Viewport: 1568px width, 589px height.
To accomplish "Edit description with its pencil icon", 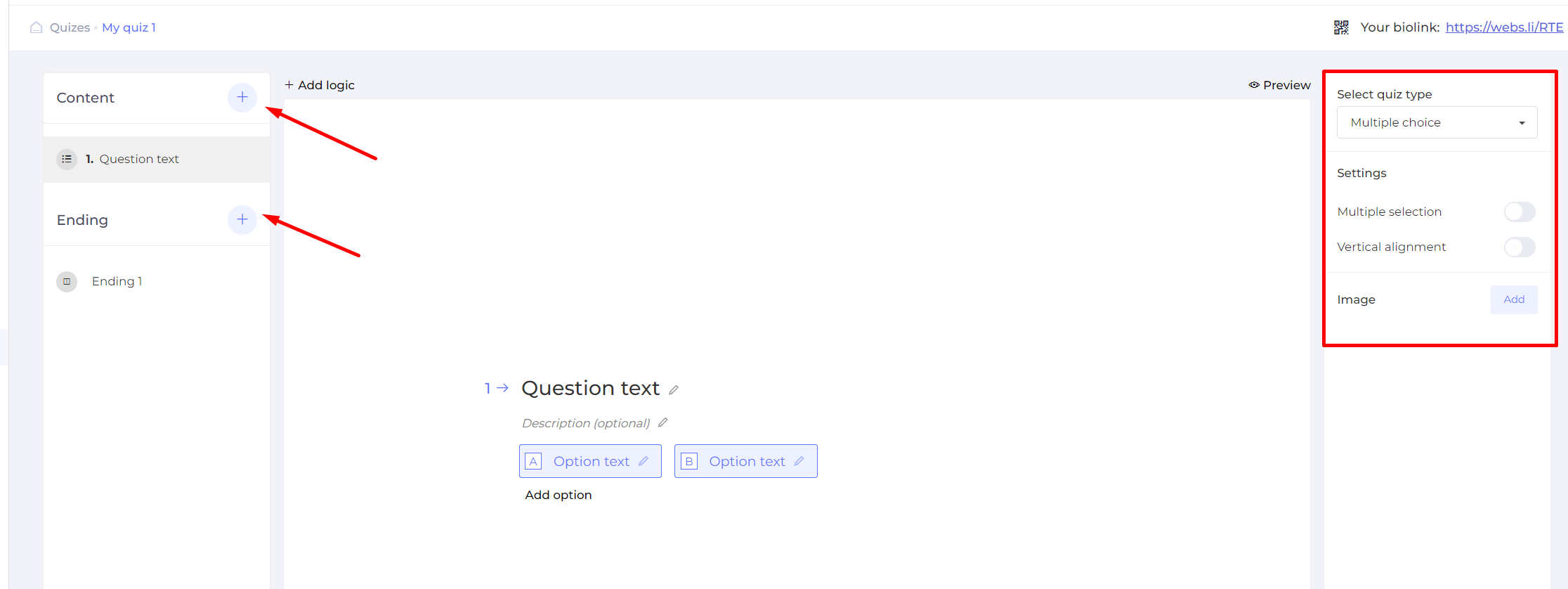I will point(662,422).
